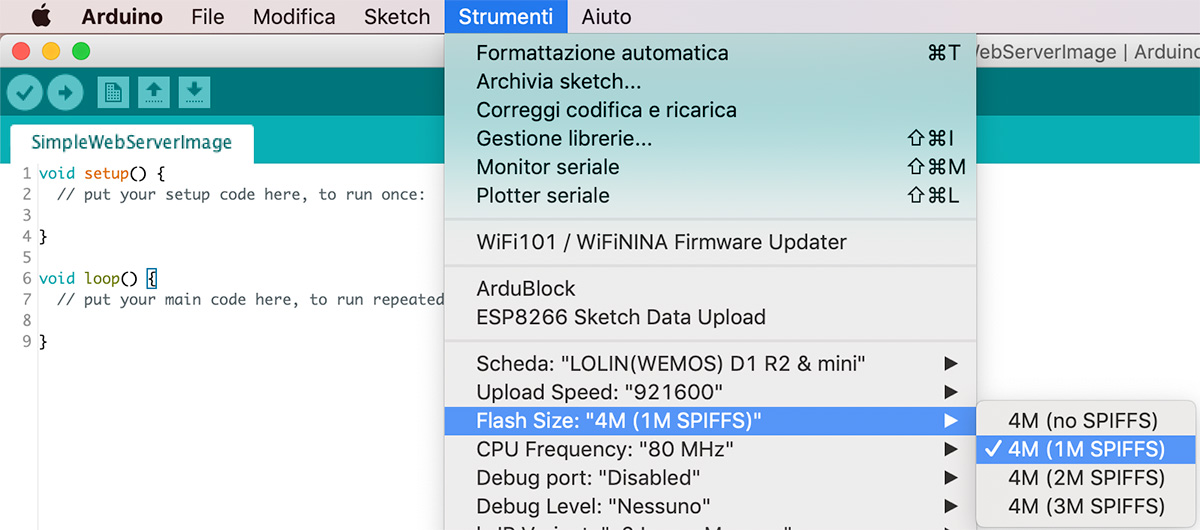The width and height of the screenshot is (1200, 530).
Task: Open the Modifica menu
Action: pos(294,17)
